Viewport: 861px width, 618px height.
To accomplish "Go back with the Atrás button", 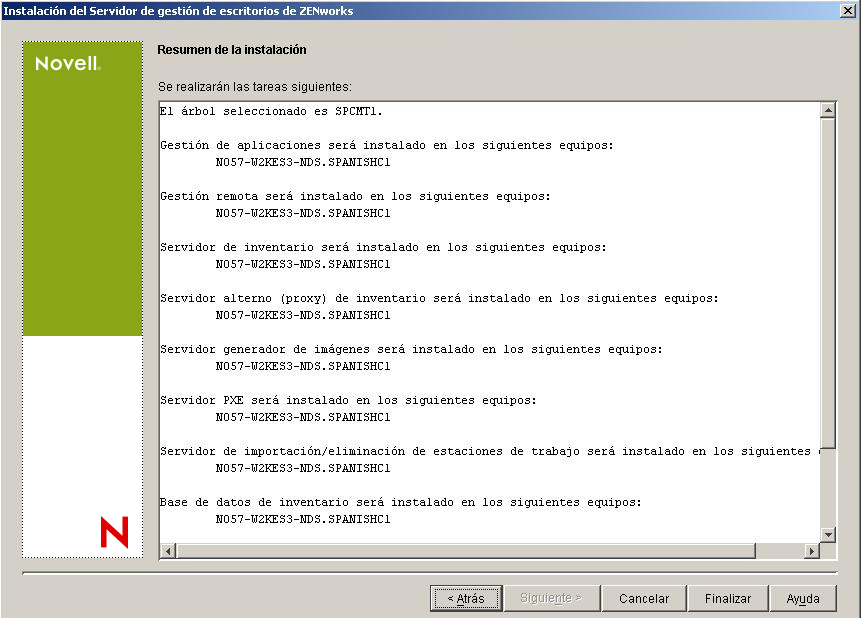I will [466, 598].
